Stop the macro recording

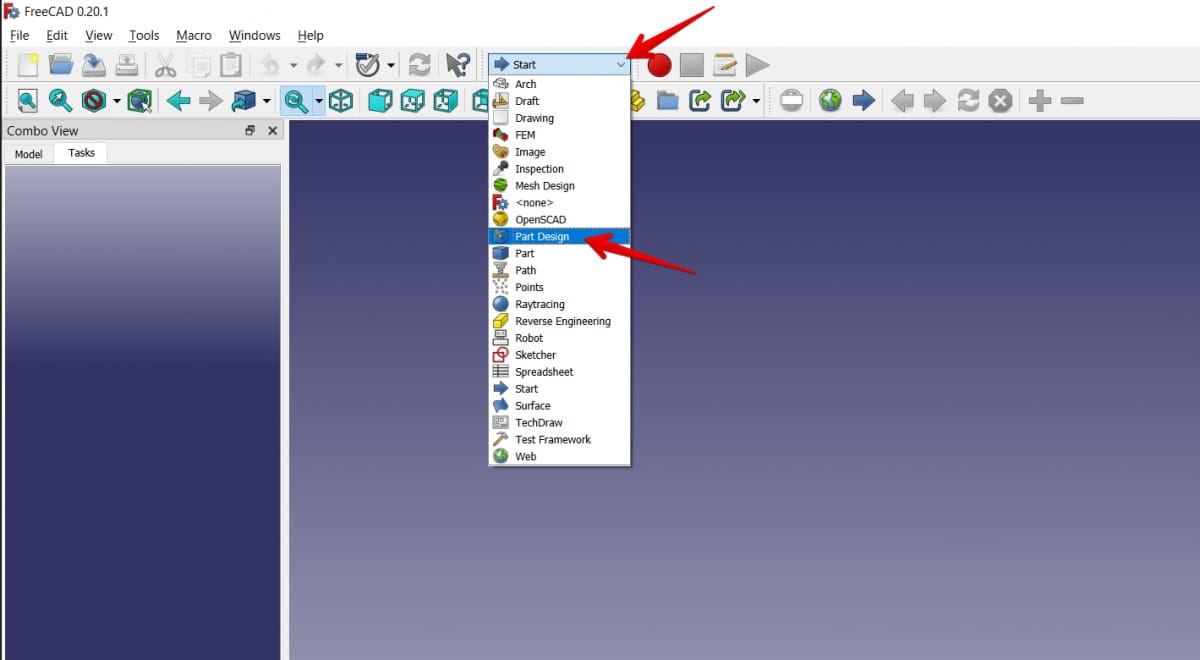pos(691,64)
